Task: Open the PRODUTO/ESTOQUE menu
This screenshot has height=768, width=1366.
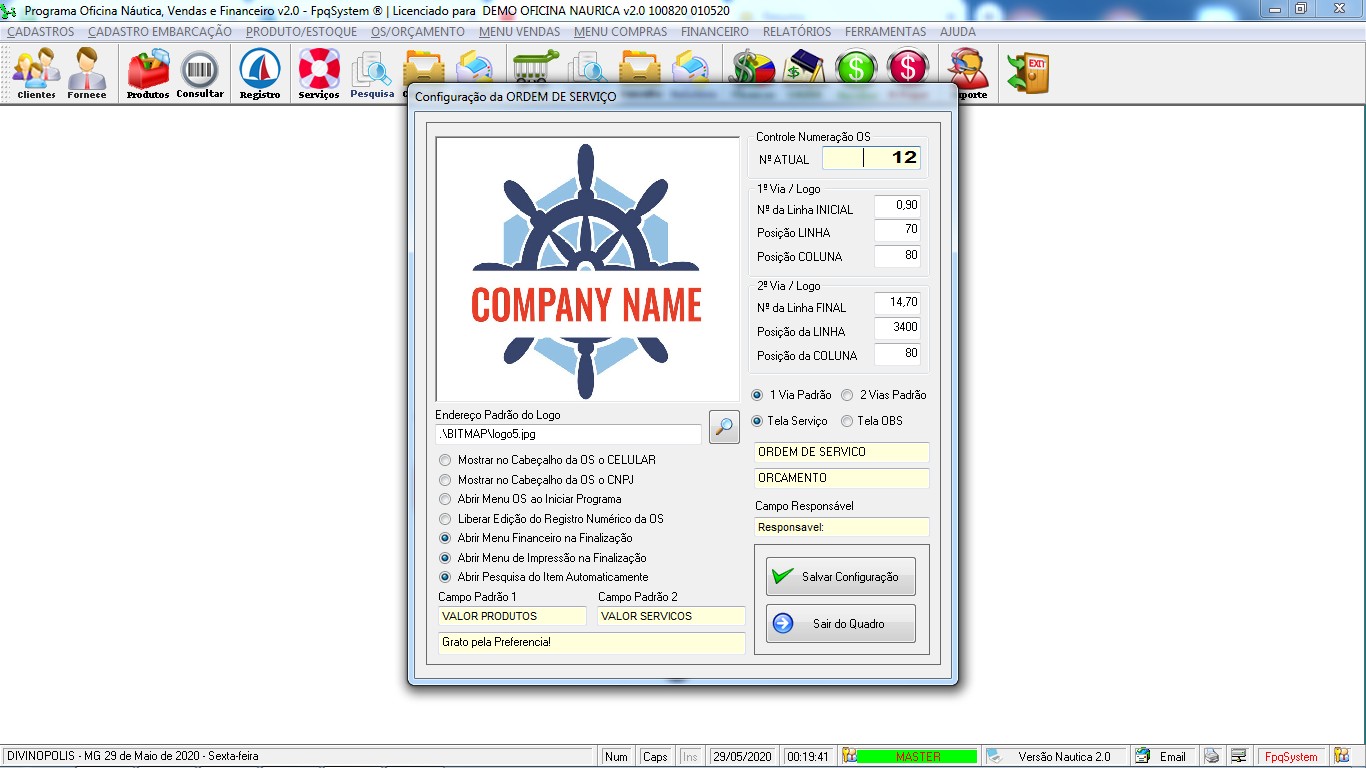Action: [x=301, y=32]
